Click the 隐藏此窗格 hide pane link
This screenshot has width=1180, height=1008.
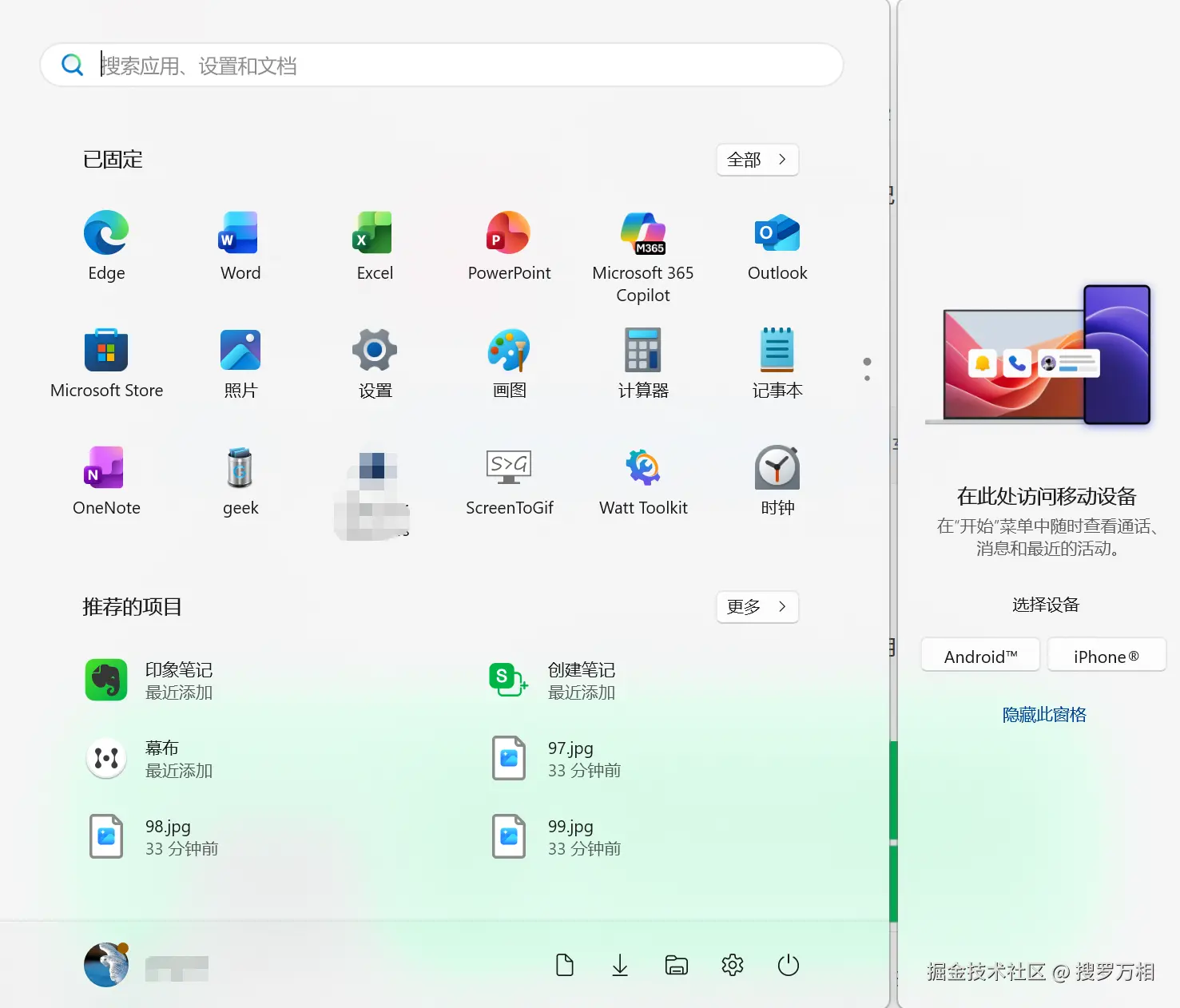click(x=1044, y=715)
